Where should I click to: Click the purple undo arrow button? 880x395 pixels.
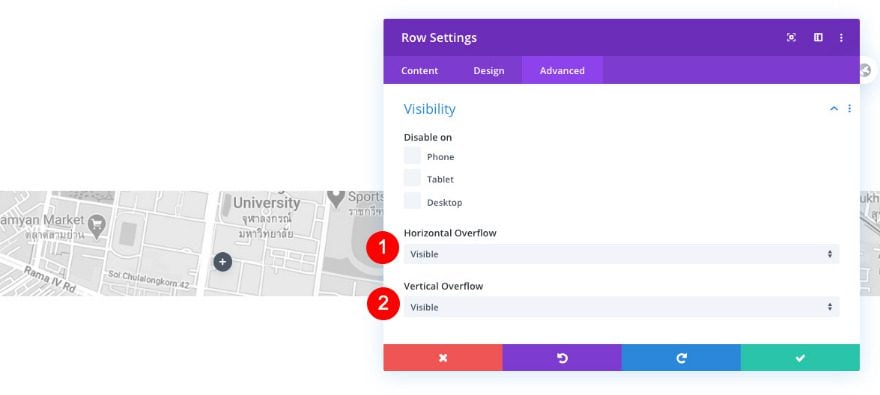(x=562, y=357)
